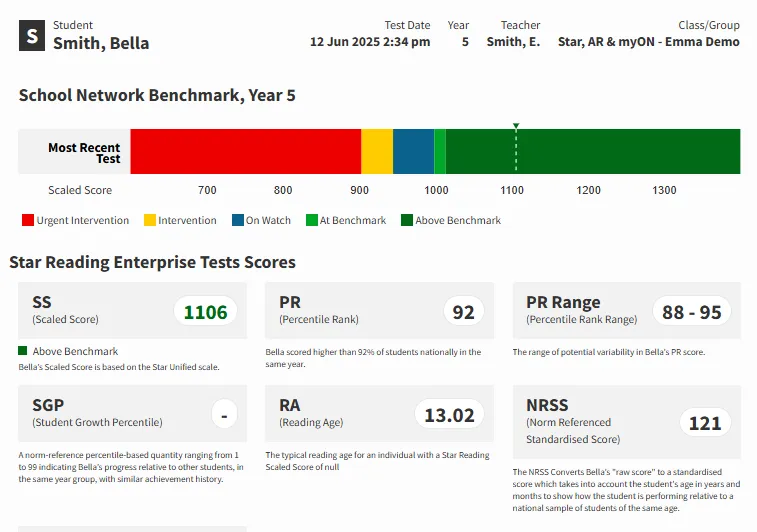The height and width of the screenshot is (532, 757).
Task: Click axis tick label '800'
Action: coord(283,190)
